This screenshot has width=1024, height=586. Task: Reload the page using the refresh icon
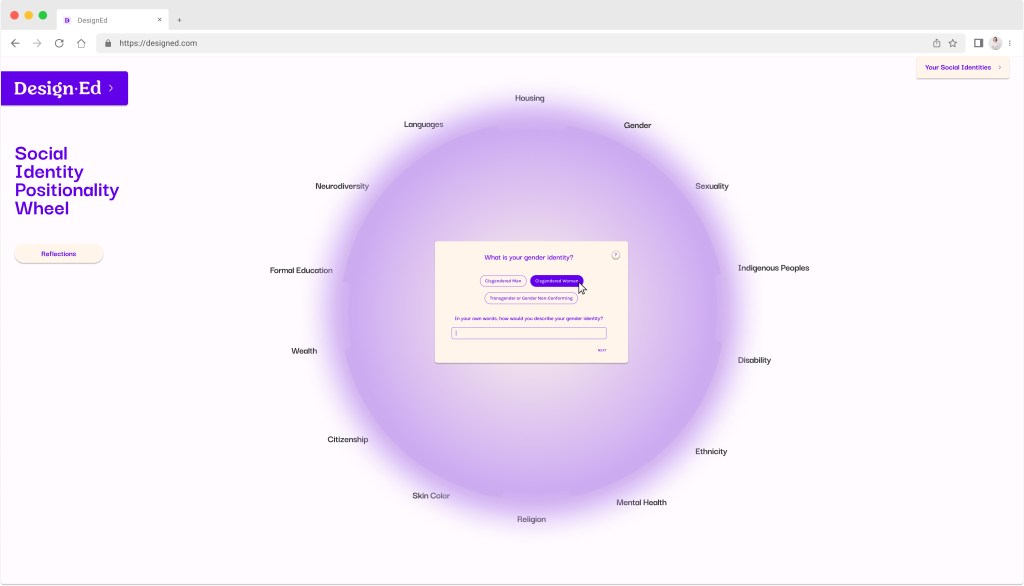tap(59, 43)
